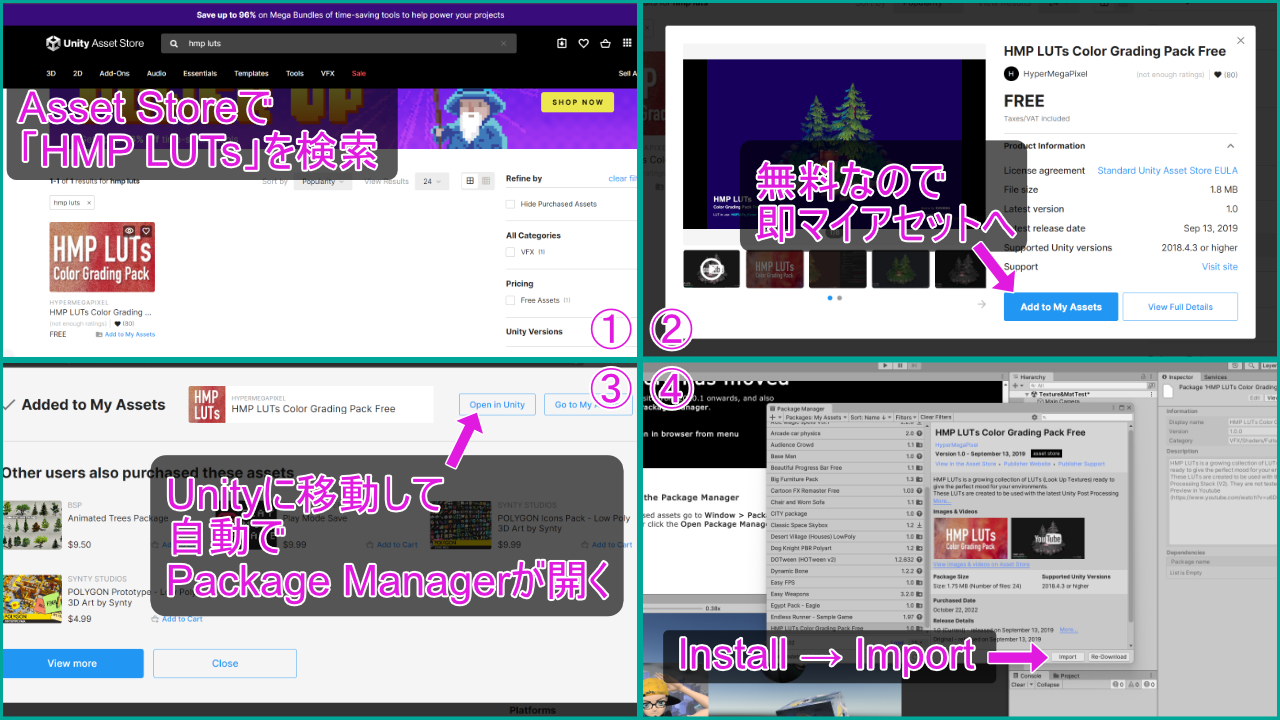
Task: Open VFX category menu
Action: coord(328,73)
